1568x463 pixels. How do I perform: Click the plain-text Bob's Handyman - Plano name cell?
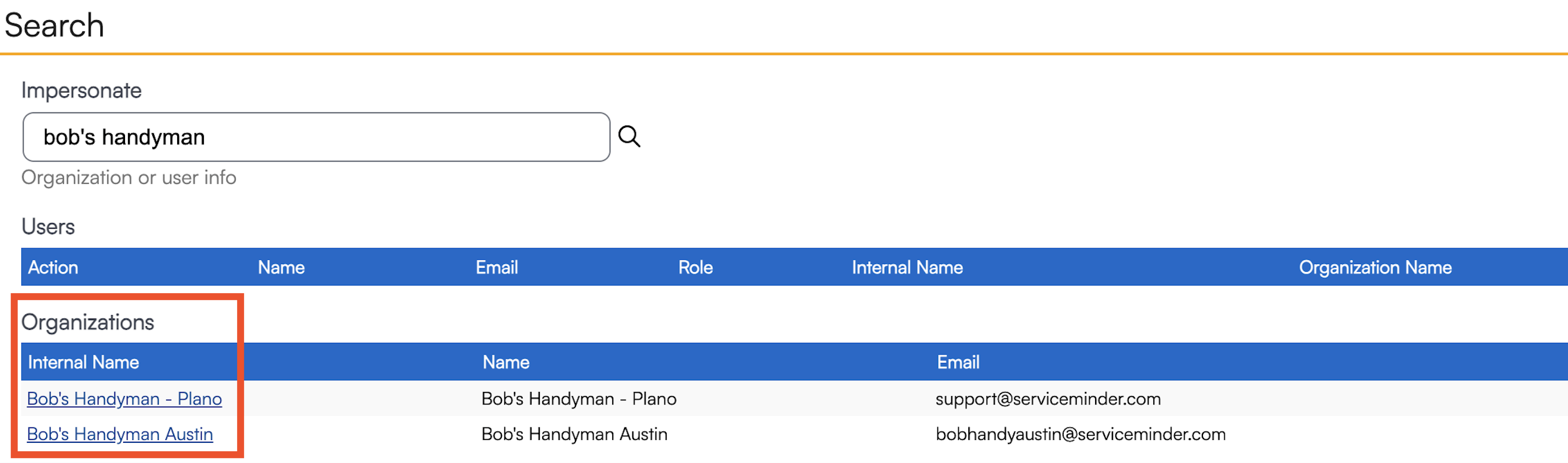point(578,398)
